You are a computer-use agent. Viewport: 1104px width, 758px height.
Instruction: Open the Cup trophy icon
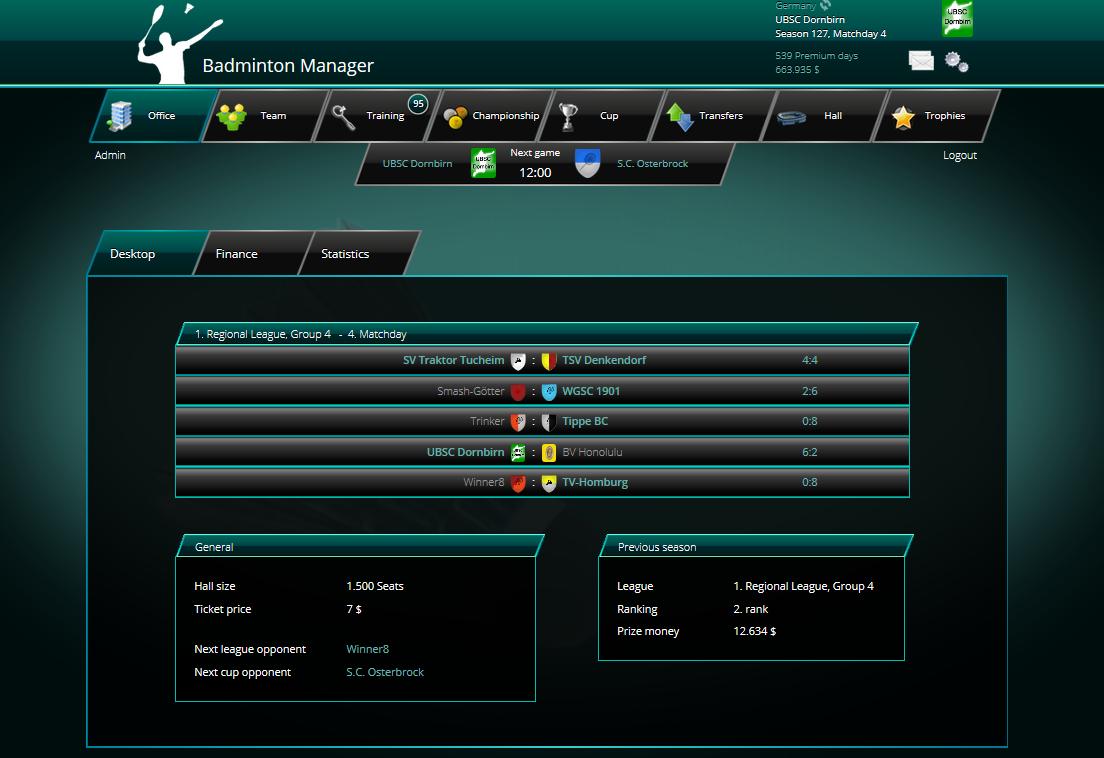568,114
